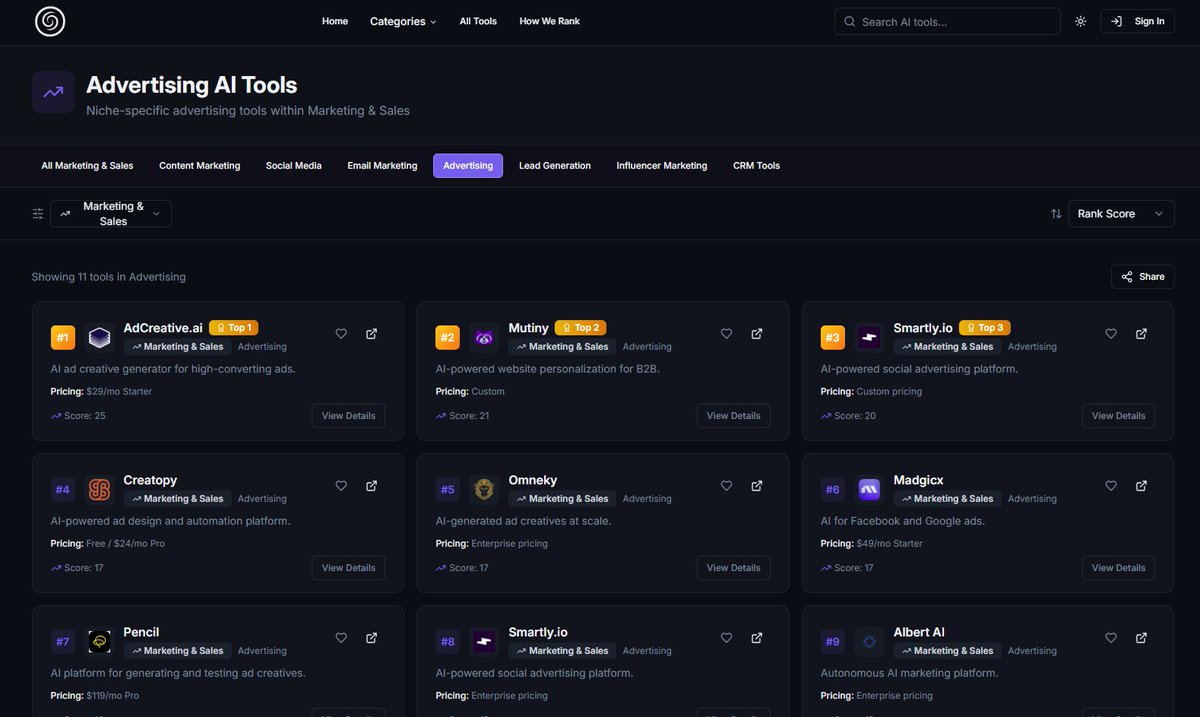Open All Tools page
Viewport: 1200px width, 717px height.
click(x=478, y=21)
